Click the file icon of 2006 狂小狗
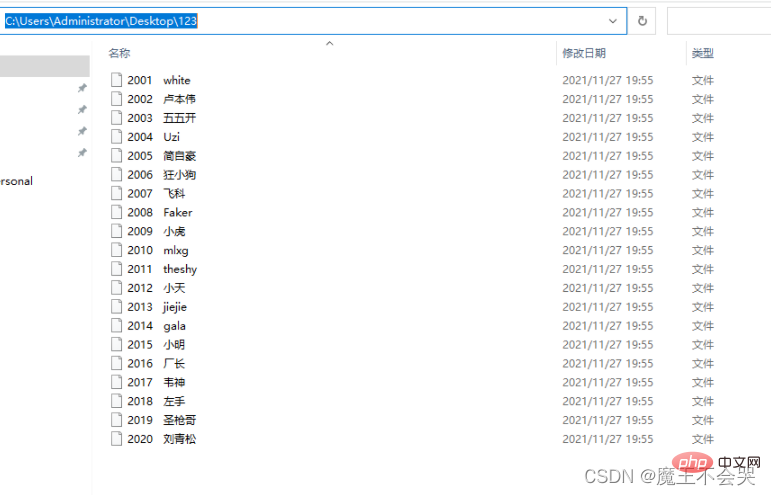The width and height of the screenshot is (771, 495). click(117, 175)
